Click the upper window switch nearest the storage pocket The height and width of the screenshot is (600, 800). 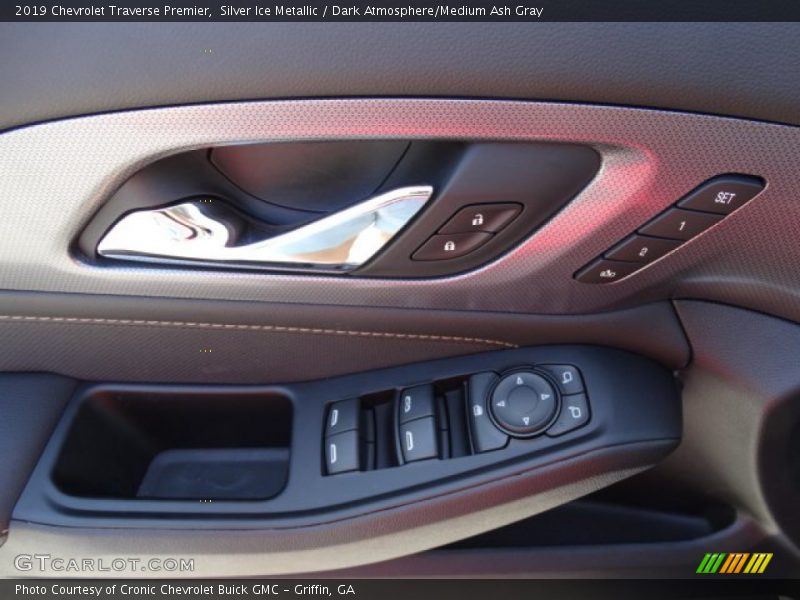pyautogui.click(x=342, y=416)
